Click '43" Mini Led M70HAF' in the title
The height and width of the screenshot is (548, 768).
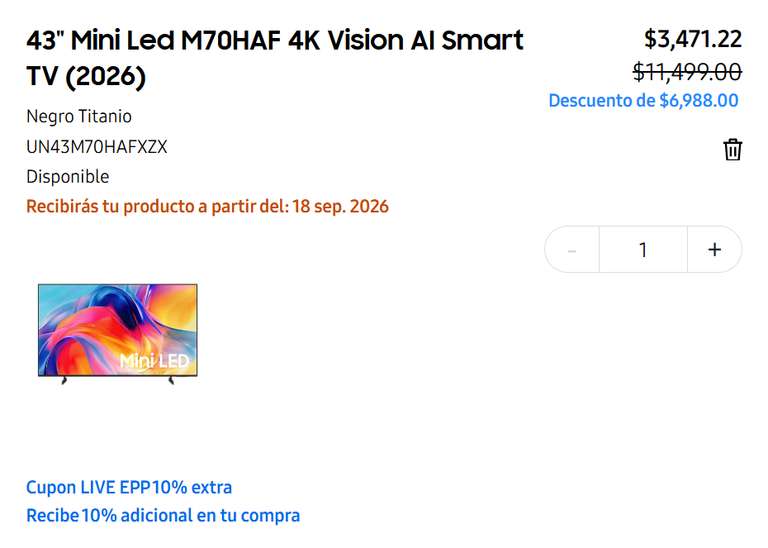coord(153,40)
